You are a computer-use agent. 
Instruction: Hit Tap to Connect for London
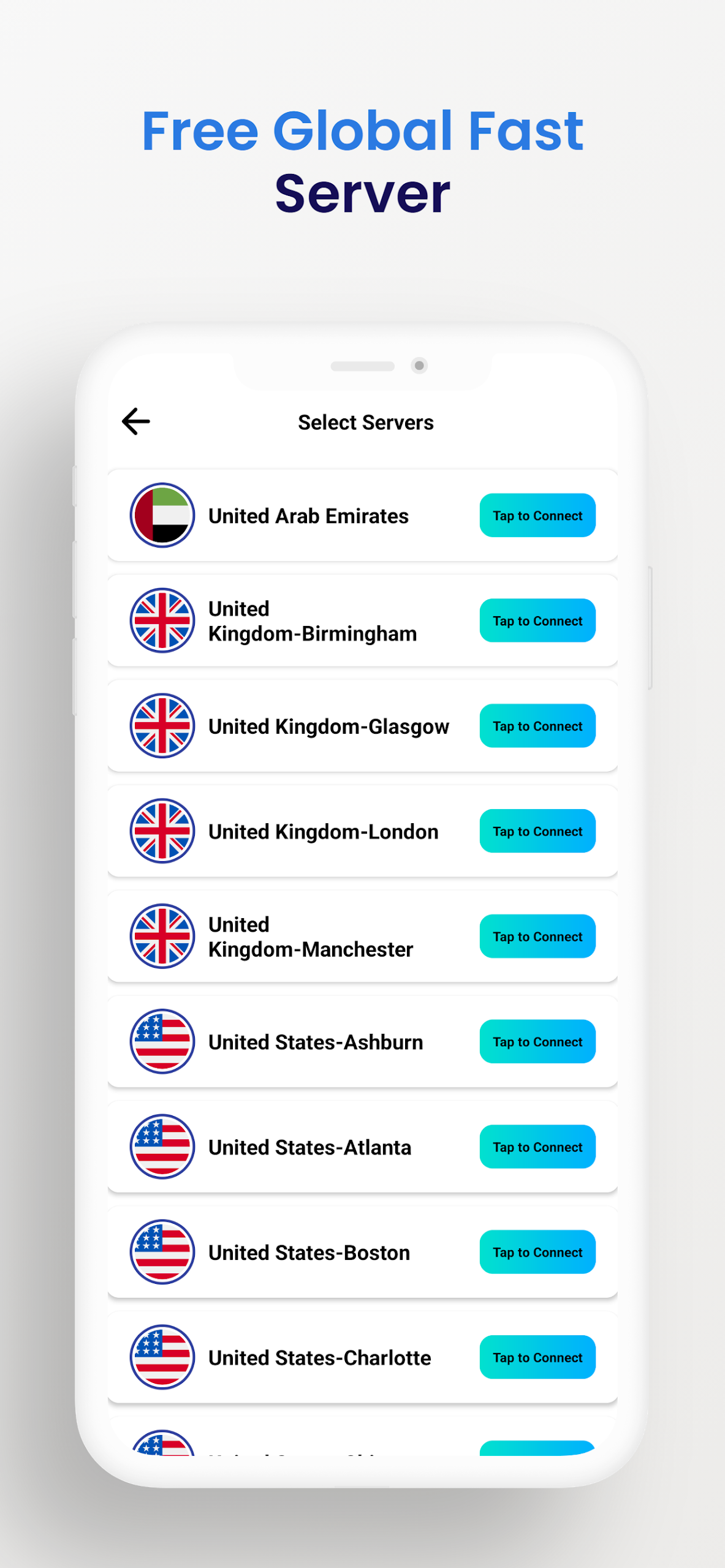(537, 831)
